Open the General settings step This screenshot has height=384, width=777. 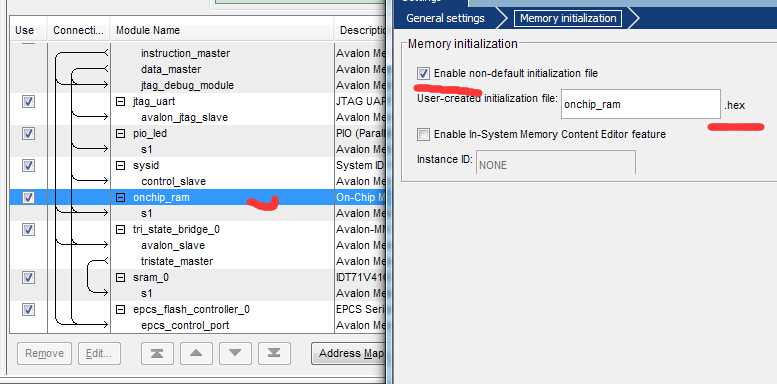pyautogui.click(x=445, y=18)
